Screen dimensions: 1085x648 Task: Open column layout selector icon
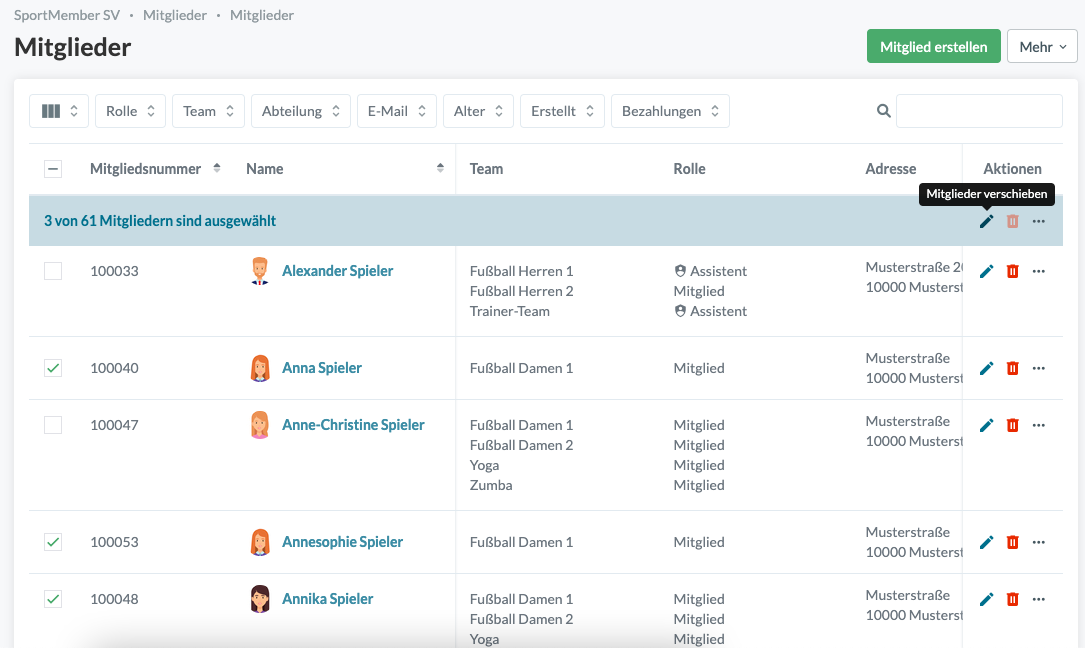(x=59, y=111)
